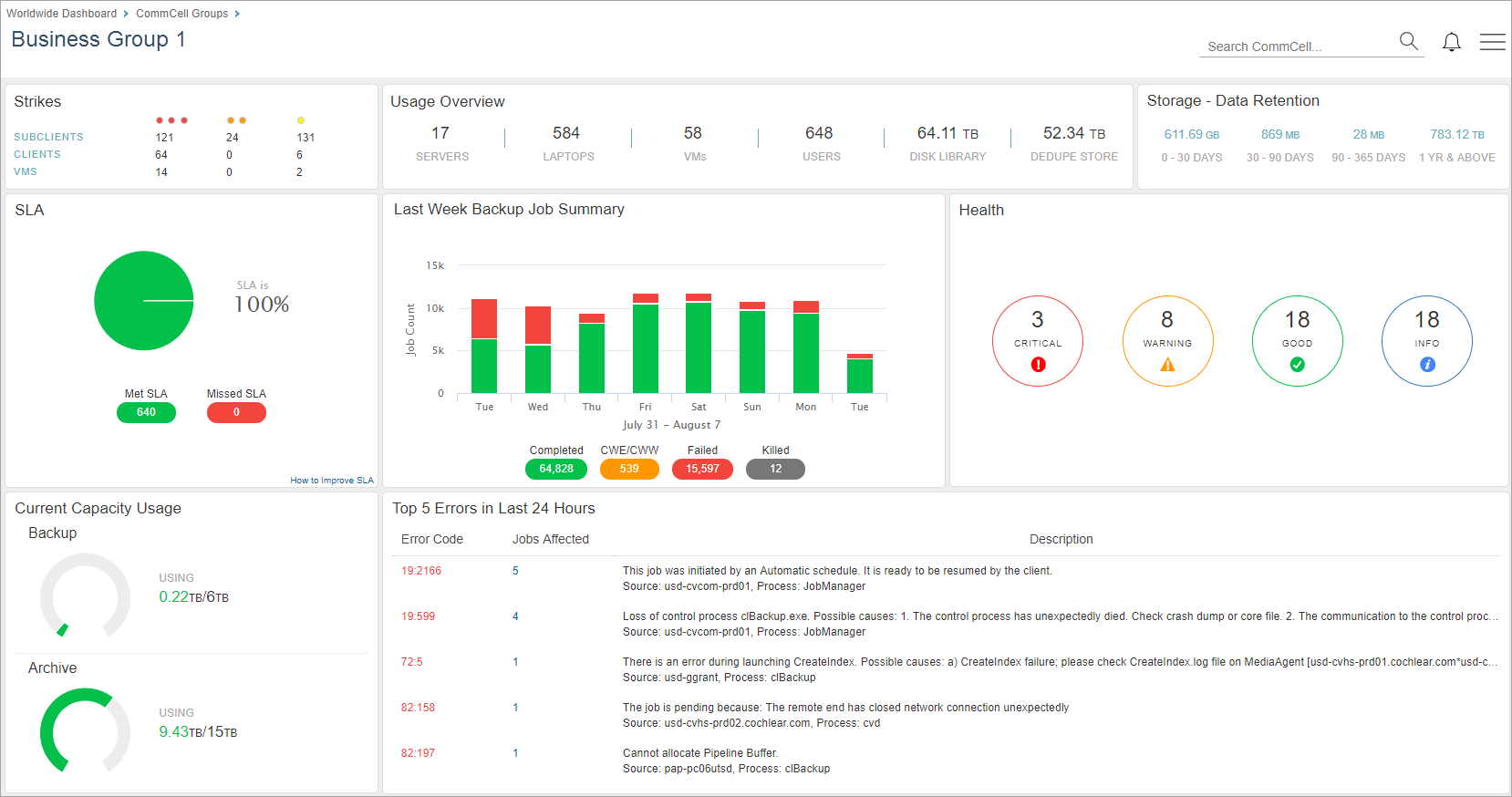Click the blue info icon
This screenshot has height=797, width=1512.
(1427, 365)
